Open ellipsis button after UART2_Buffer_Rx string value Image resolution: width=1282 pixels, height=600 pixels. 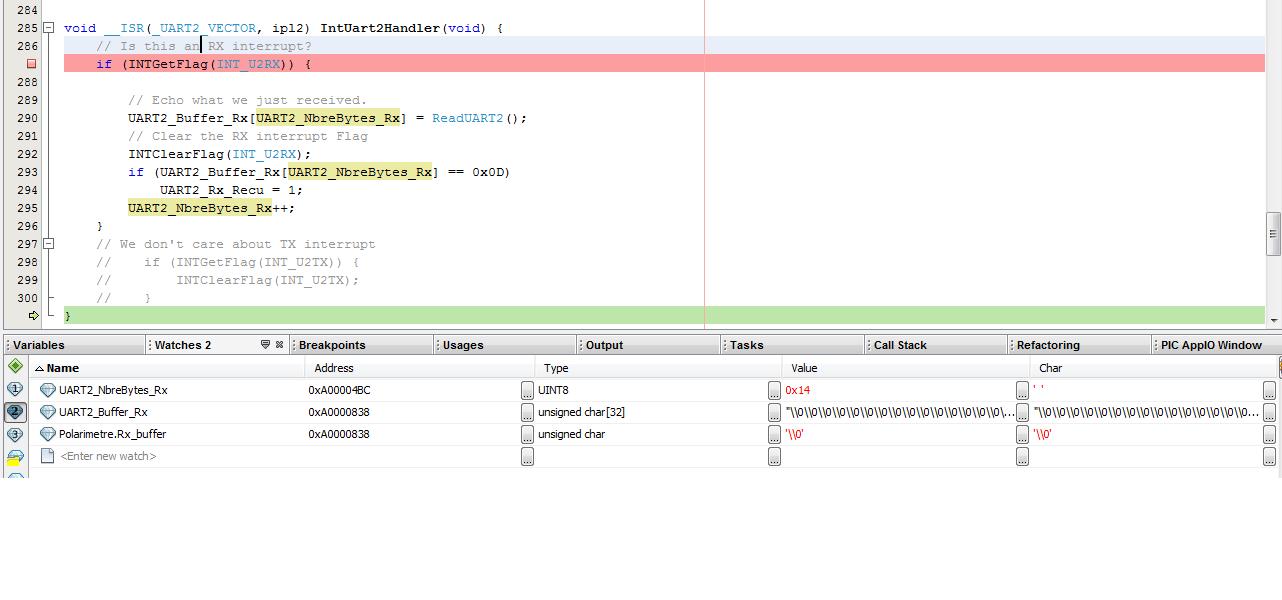1022,412
